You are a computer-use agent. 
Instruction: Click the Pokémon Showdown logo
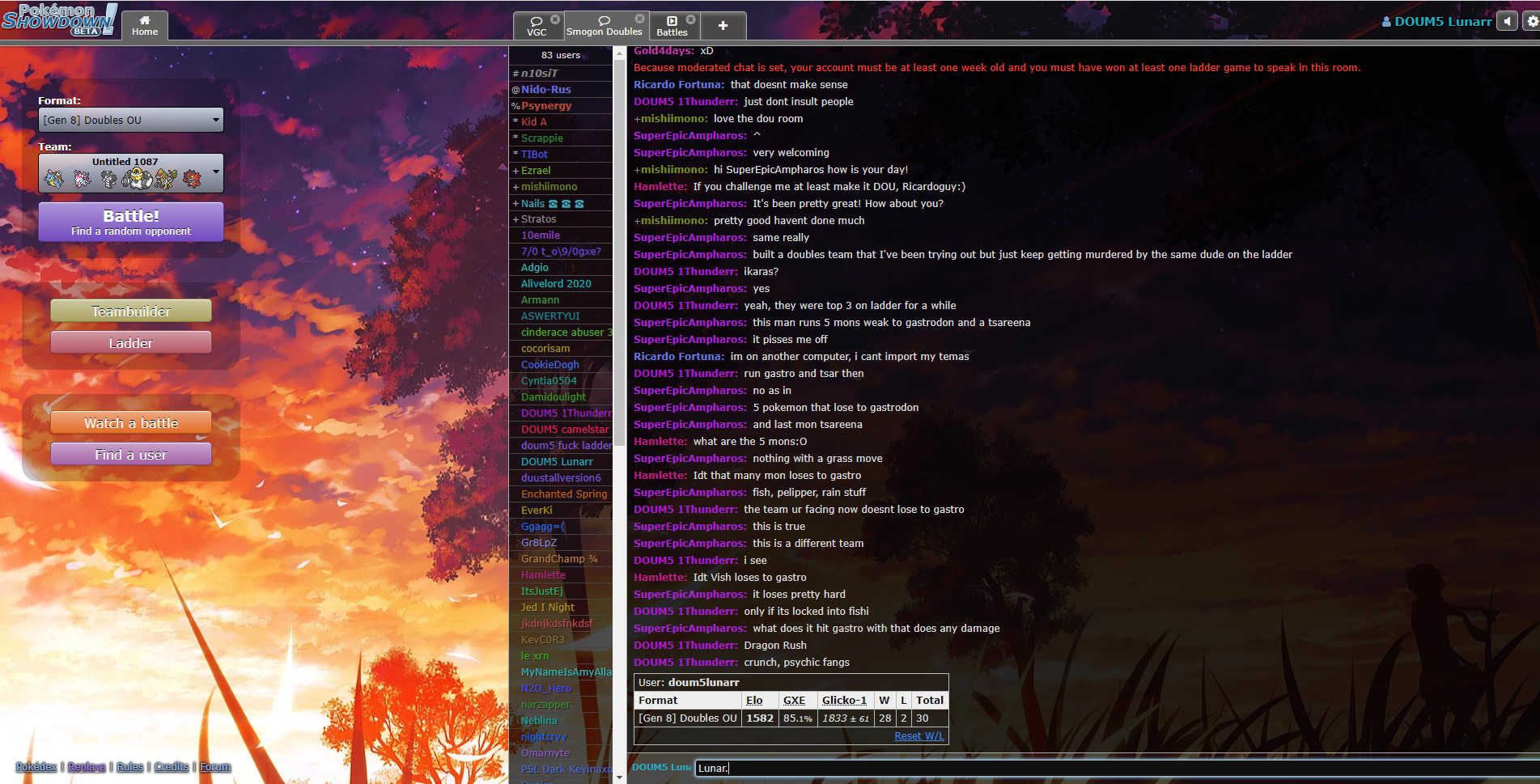tap(59, 19)
